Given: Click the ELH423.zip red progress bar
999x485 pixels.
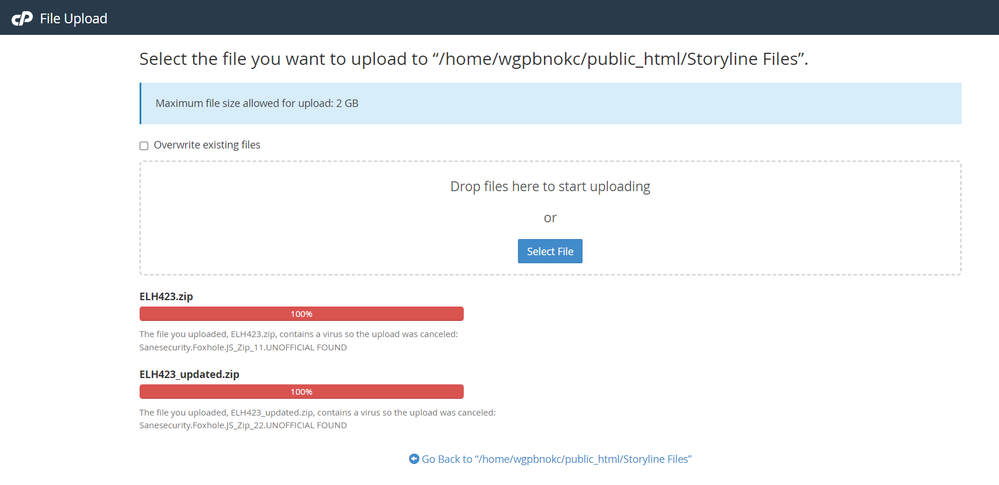Looking at the screenshot, I should pyautogui.click(x=301, y=314).
